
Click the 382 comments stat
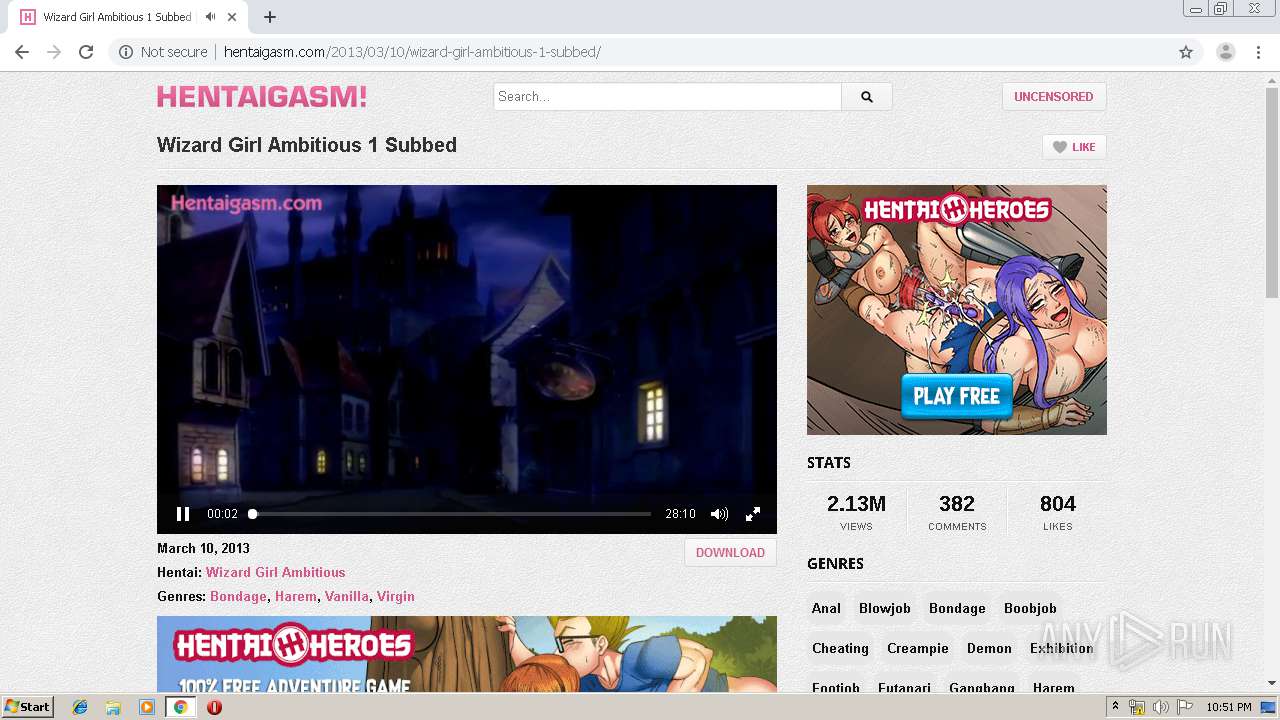coord(957,512)
